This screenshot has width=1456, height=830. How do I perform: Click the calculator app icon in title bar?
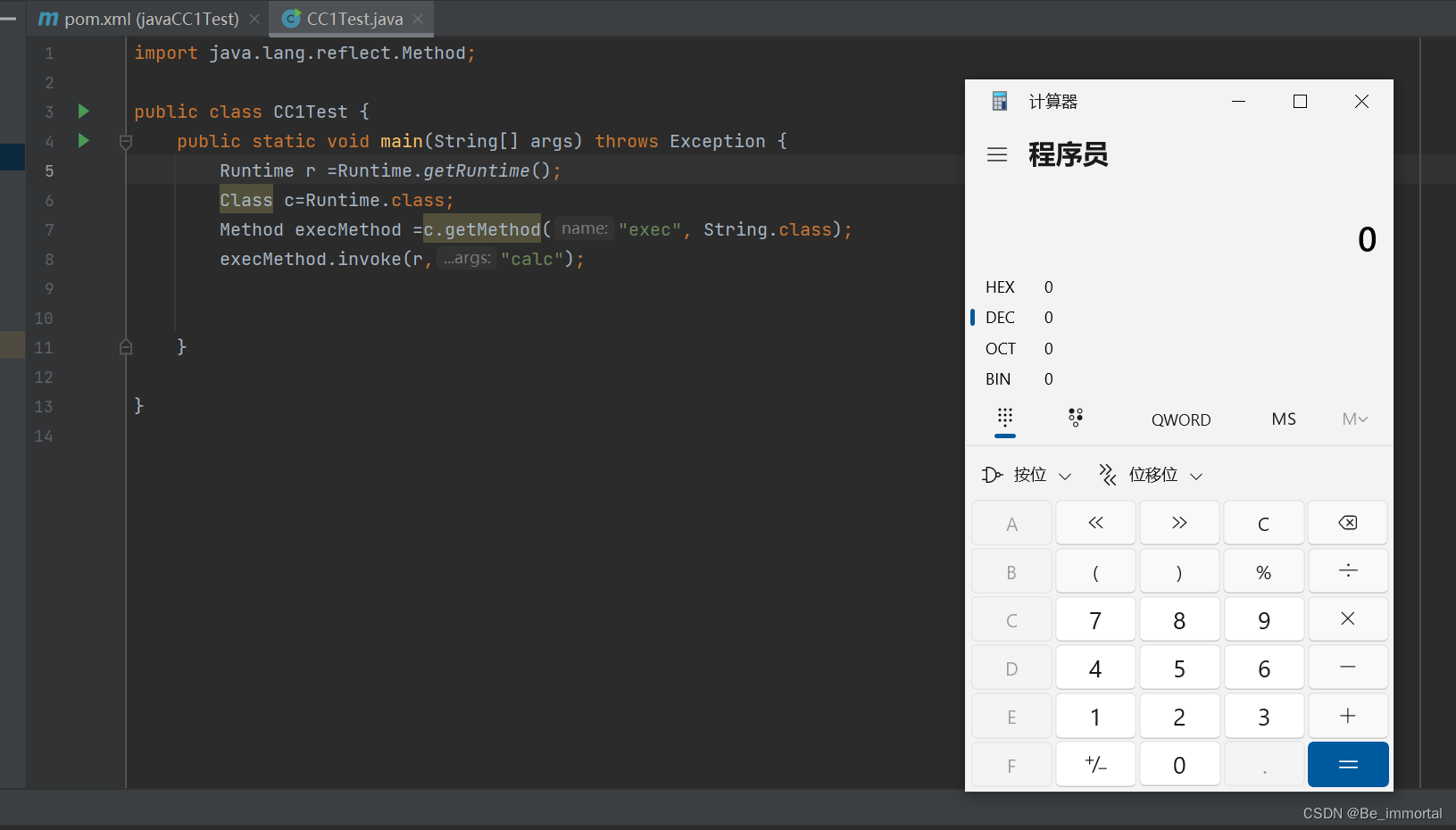point(1000,101)
